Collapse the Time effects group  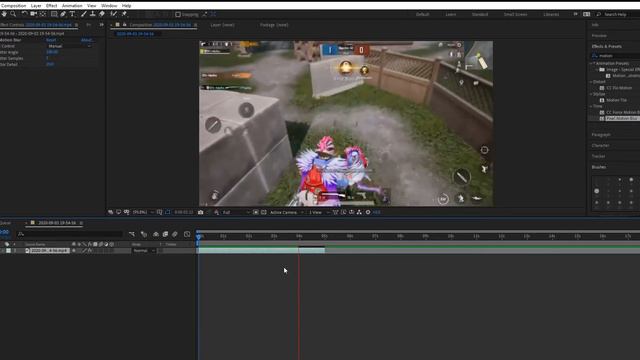click(591, 106)
